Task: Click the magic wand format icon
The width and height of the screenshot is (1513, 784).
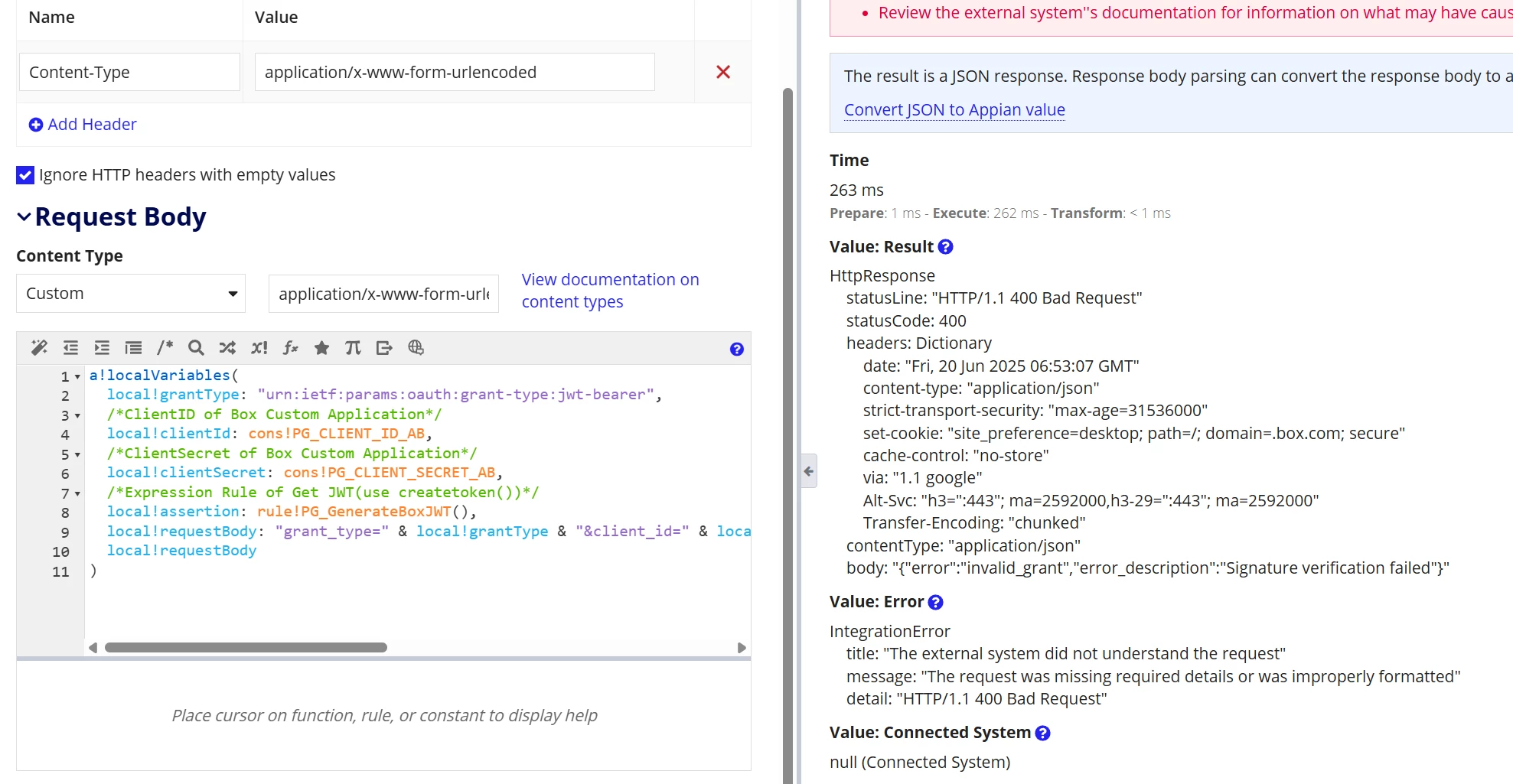Action: pyautogui.click(x=39, y=348)
